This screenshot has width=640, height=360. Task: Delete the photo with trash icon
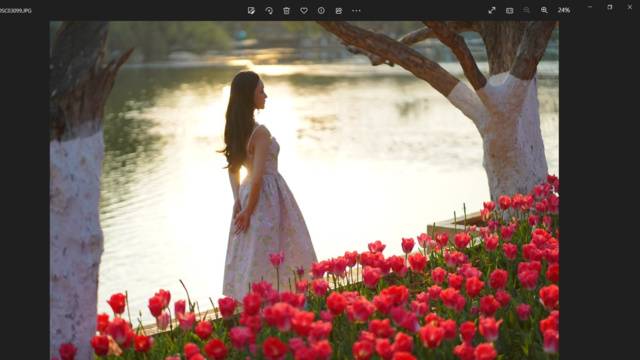[x=287, y=11]
